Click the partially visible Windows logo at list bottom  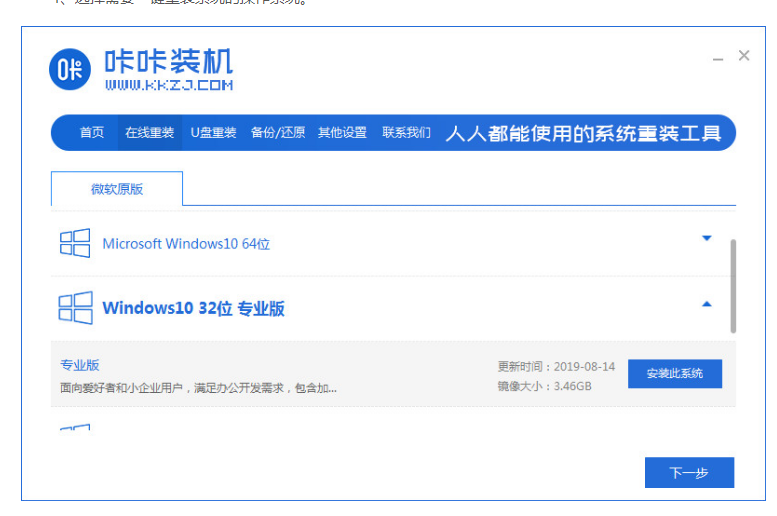(75, 428)
